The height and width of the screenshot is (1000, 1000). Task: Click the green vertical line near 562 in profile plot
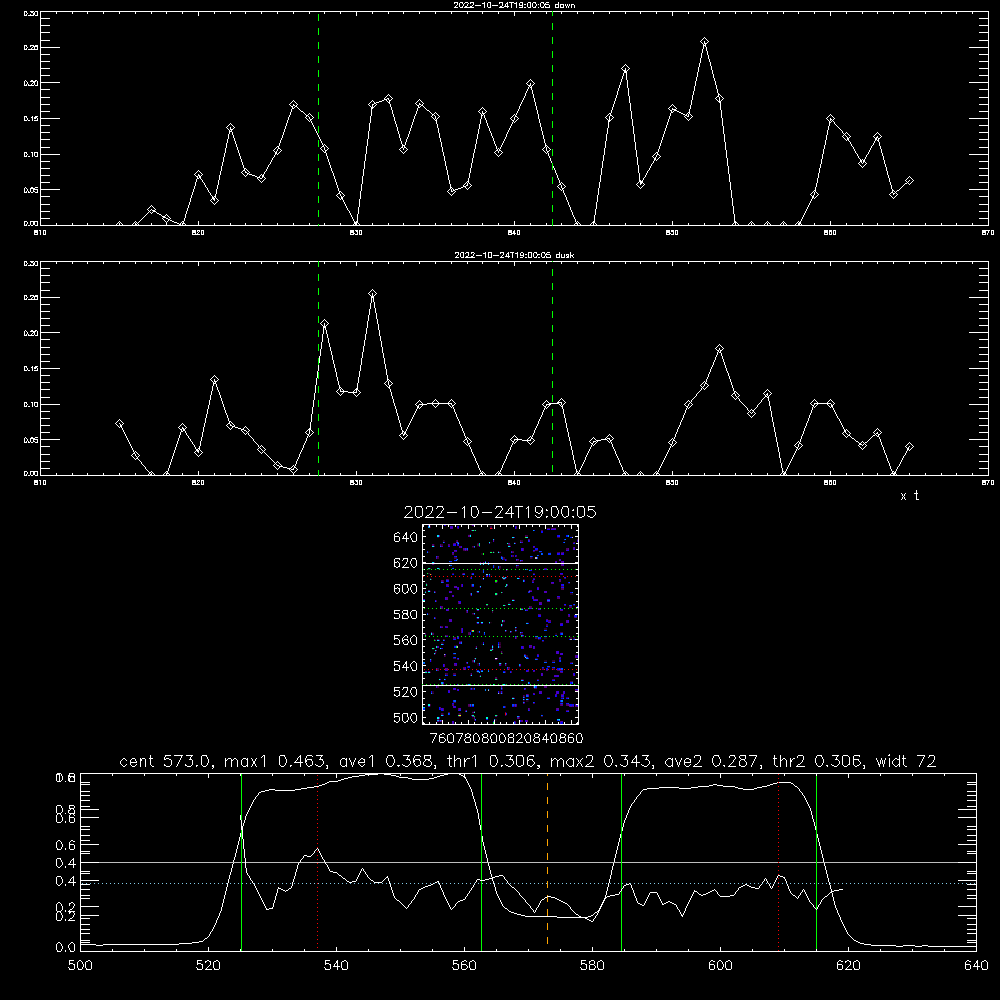(482, 860)
